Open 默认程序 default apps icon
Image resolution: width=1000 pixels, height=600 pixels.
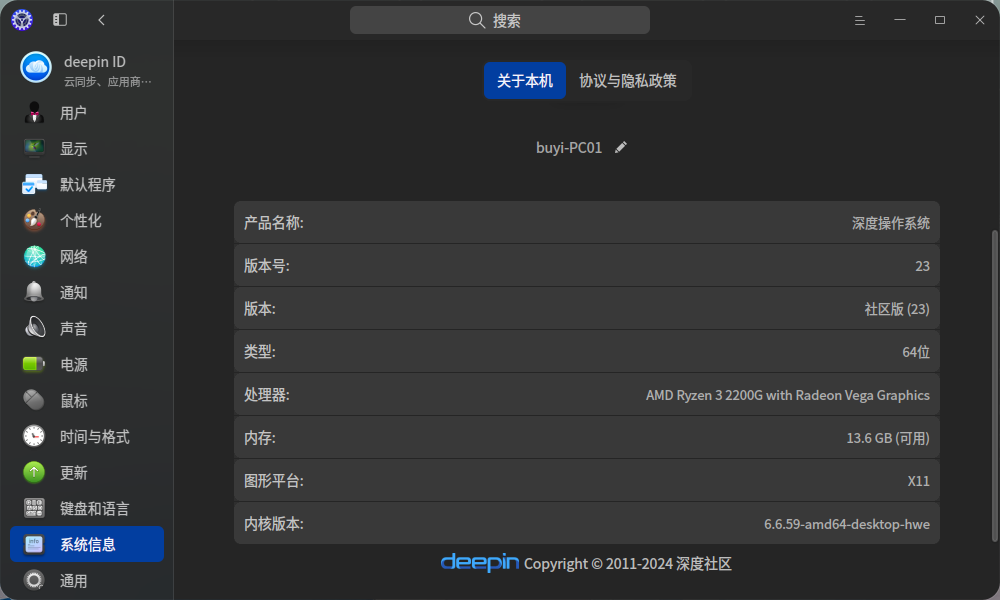pyautogui.click(x=34, y=184)
